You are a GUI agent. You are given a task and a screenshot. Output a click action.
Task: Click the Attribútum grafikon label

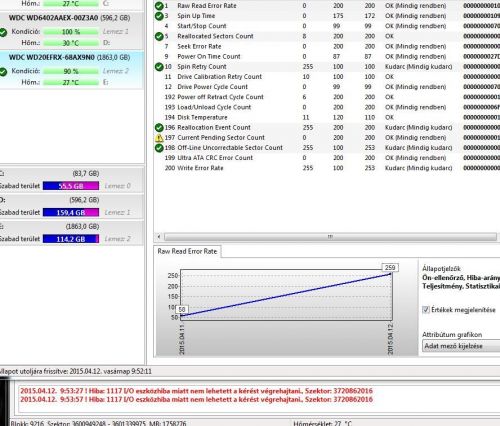tap(452, 335)
